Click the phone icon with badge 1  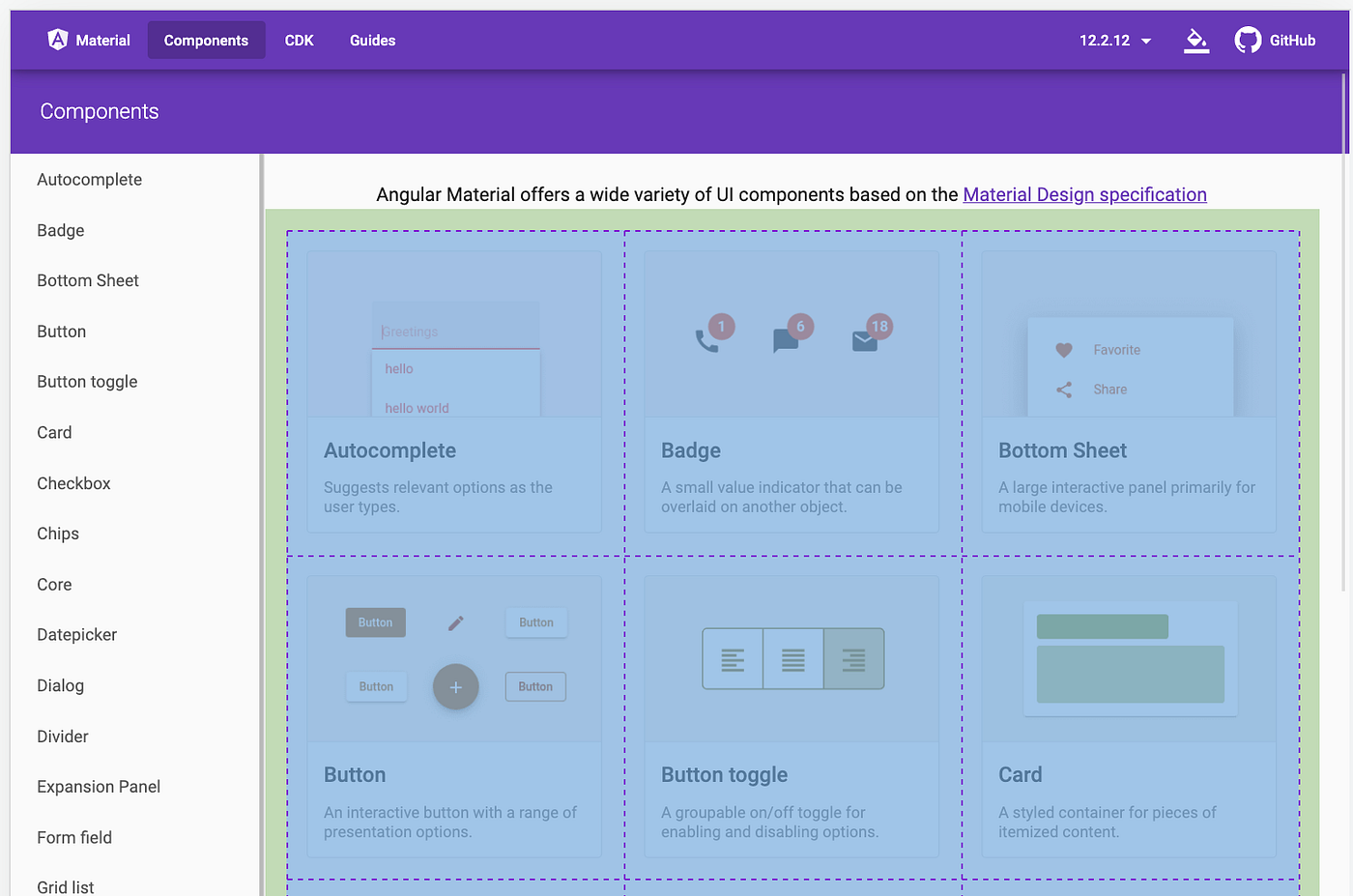tap(706, 340)
